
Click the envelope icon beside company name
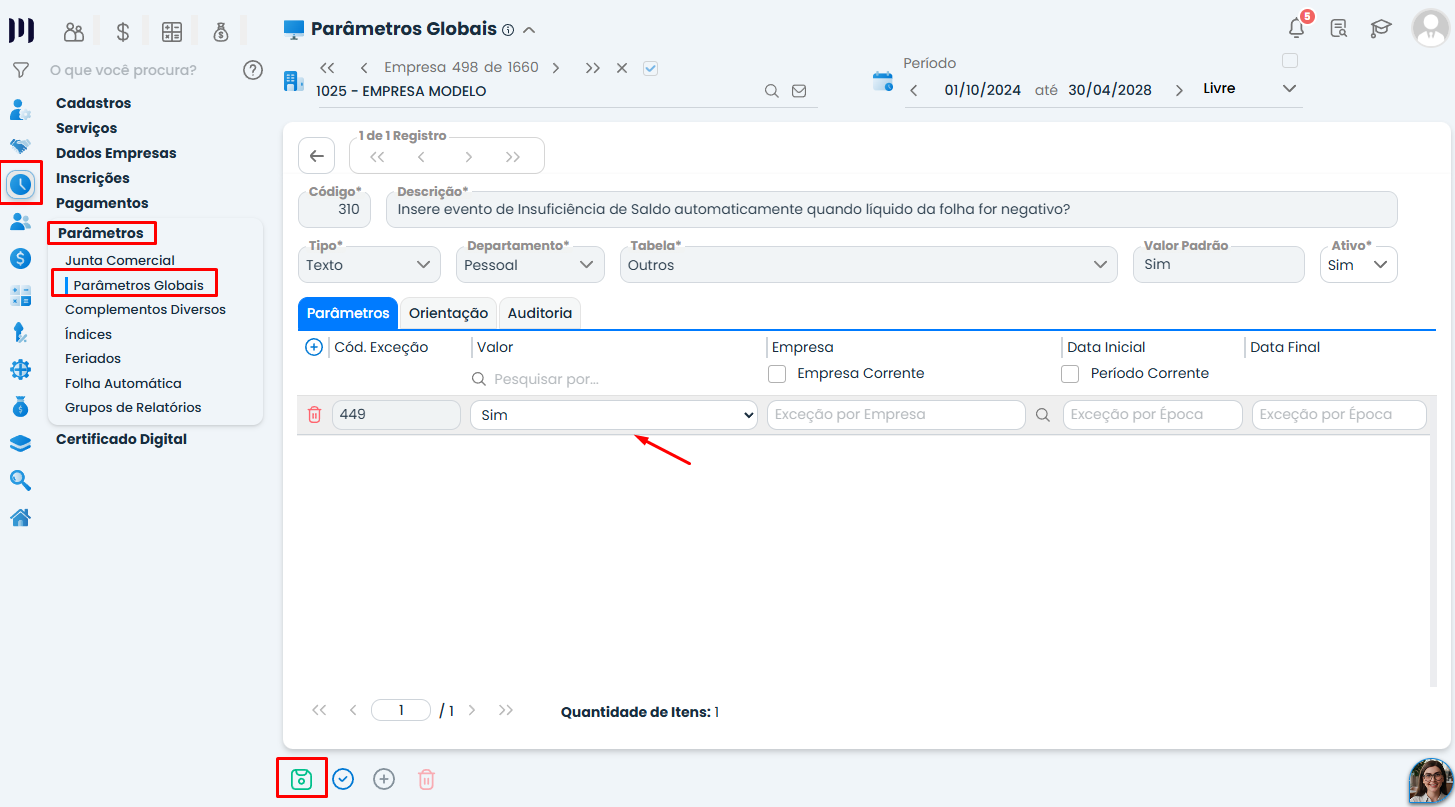tap(799, 91)
